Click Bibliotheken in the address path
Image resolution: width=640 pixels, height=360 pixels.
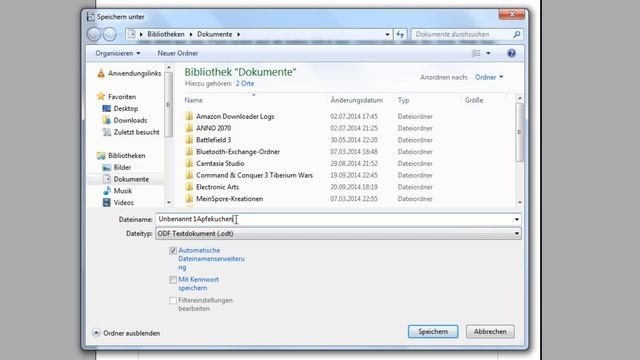tap(166, 34)
